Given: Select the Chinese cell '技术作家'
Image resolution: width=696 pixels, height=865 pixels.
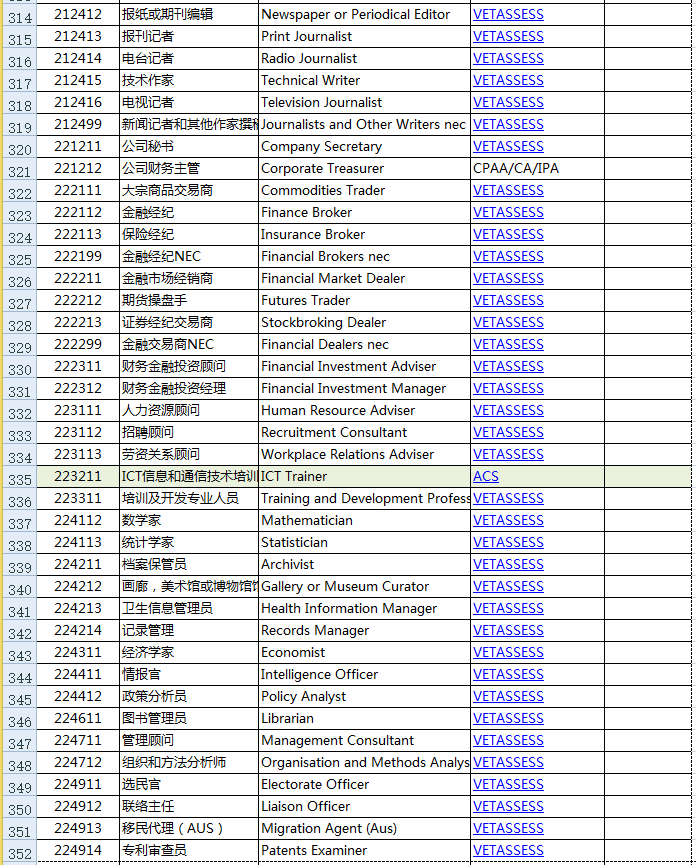Looking at the screenshot, I should 189,81.
